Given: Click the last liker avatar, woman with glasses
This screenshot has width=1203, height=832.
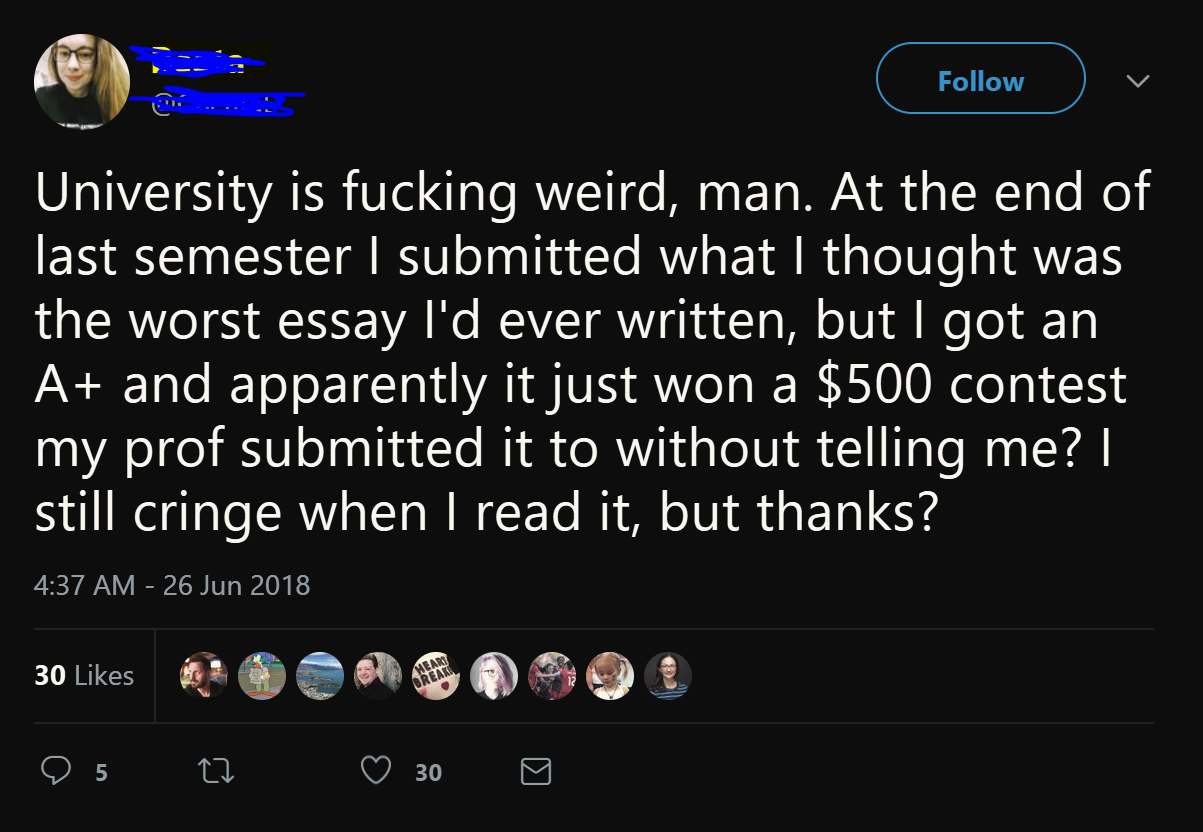Looking at the screenshot, I should (x=667, y=675).
